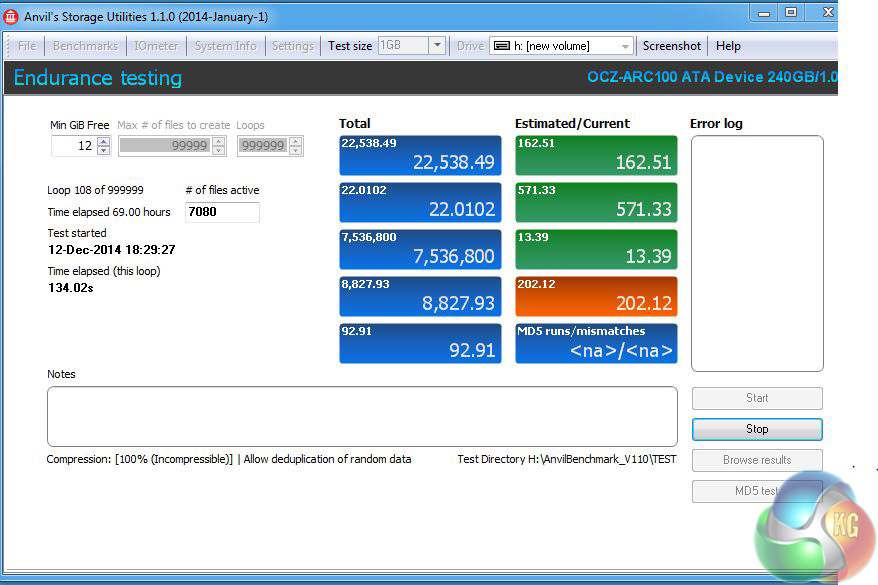
Task: Decrease Min GiB Free with down arrow
Action: tap(103, 151)
